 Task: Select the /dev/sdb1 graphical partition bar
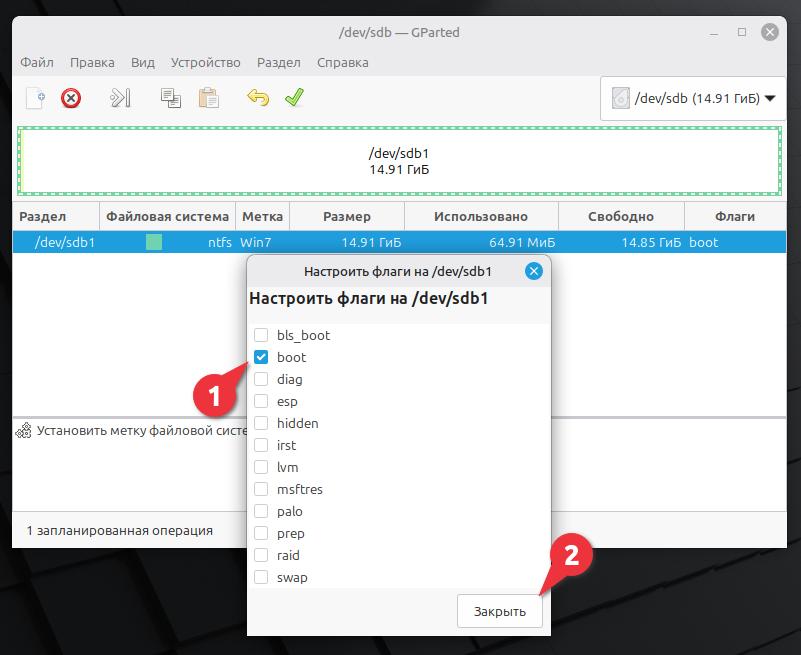click(x=399, y=161)
